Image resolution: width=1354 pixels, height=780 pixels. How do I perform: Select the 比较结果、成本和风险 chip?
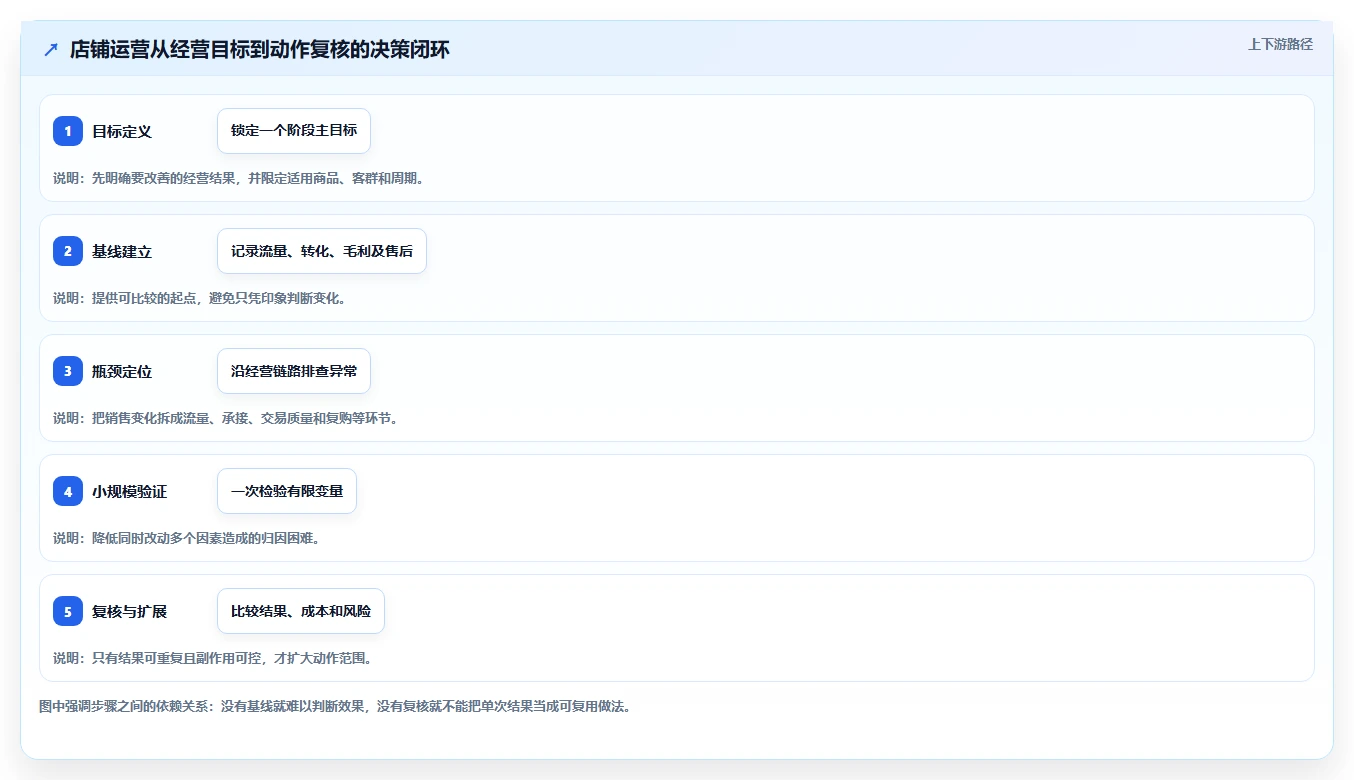point(301,611)
